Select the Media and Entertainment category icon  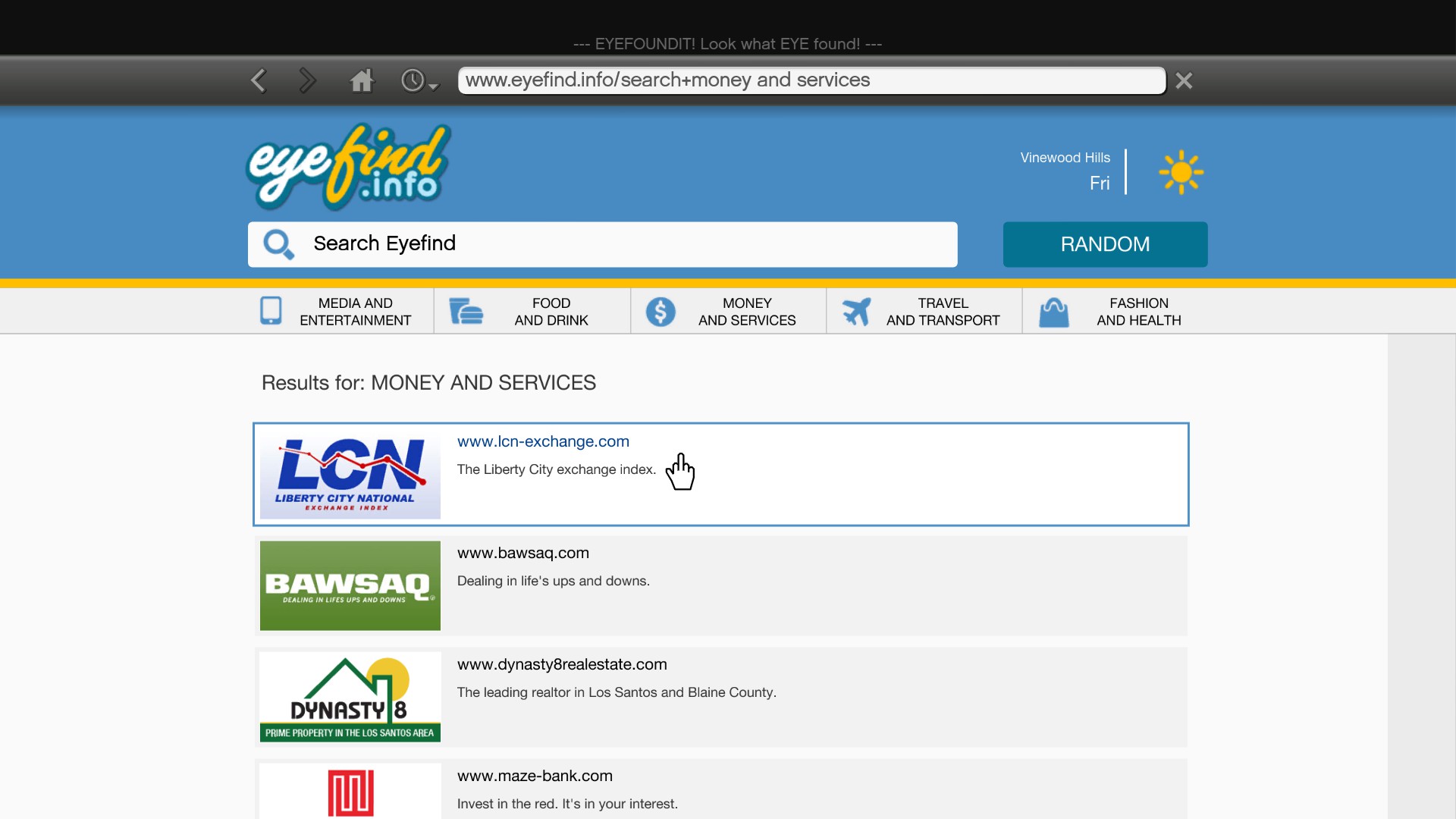(x=269, y=310)
